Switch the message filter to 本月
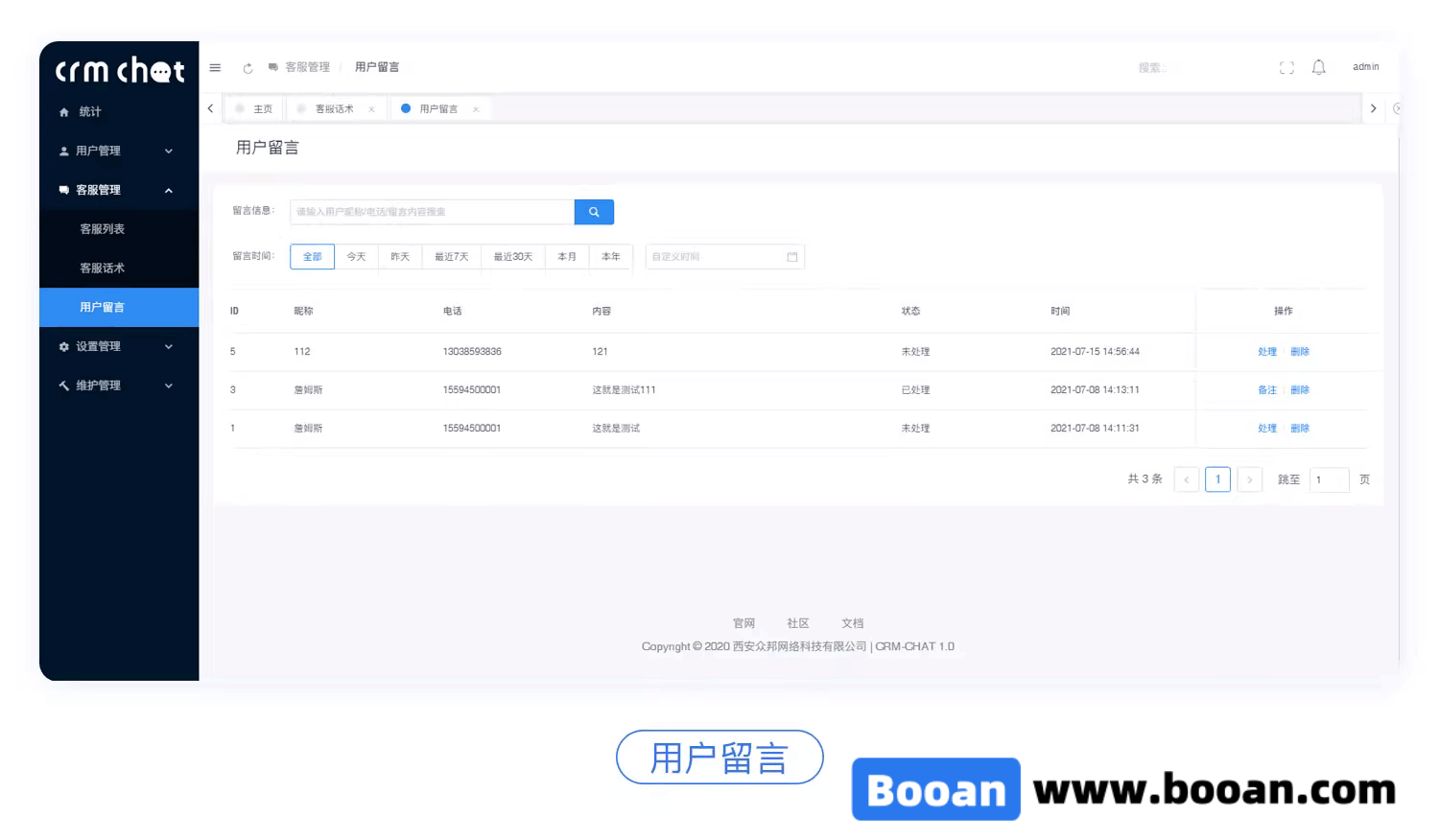The image size is (1439, 840). (x=566, y=256)
